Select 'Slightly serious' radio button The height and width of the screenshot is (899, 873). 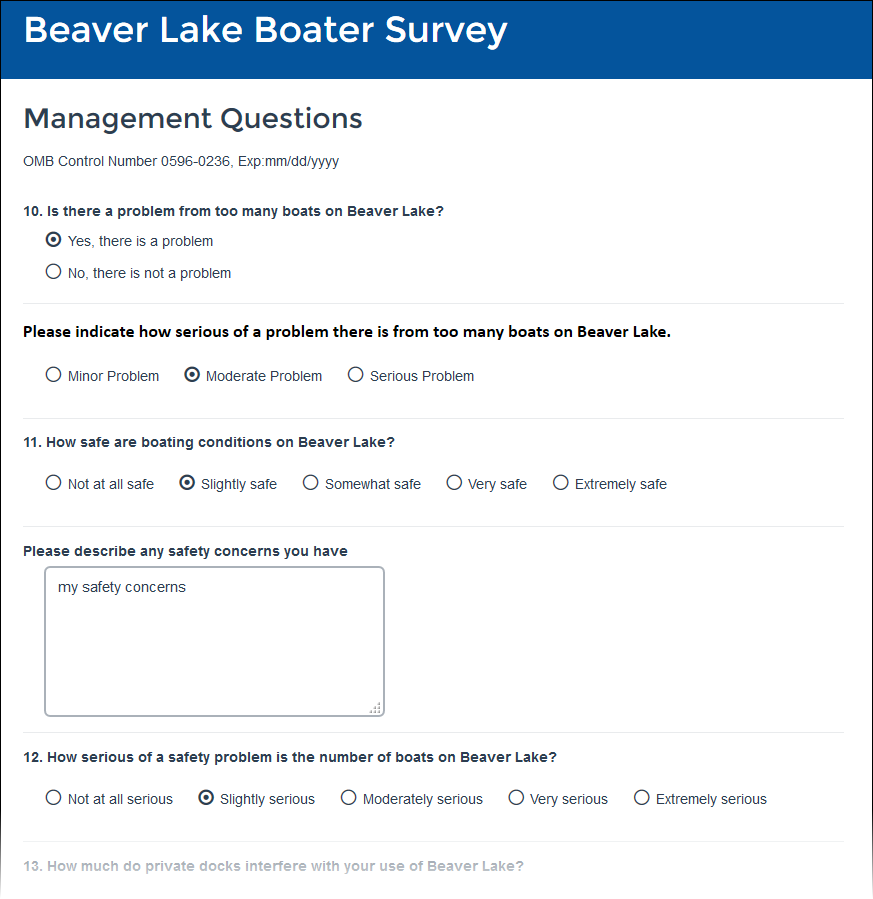coord(206,798)
